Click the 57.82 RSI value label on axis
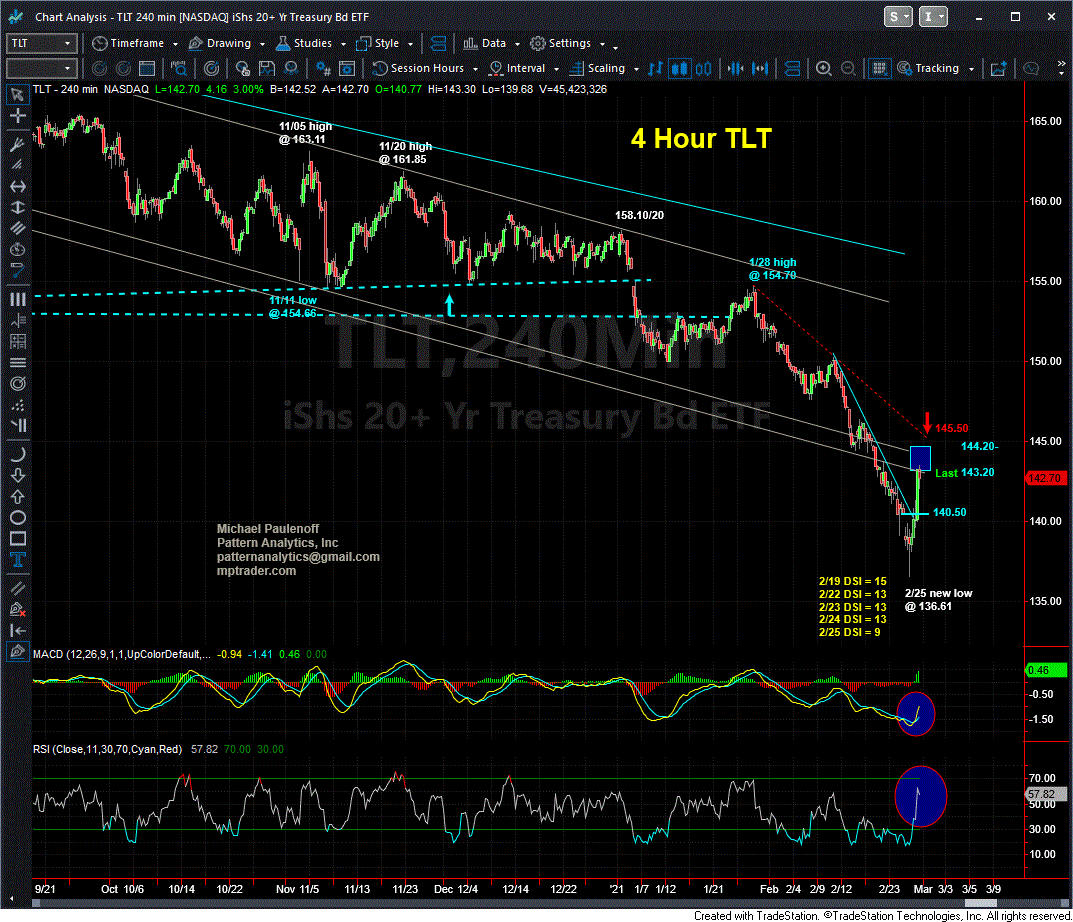The height and width of the screenshot is (922, 1073). coord(1044,794)
